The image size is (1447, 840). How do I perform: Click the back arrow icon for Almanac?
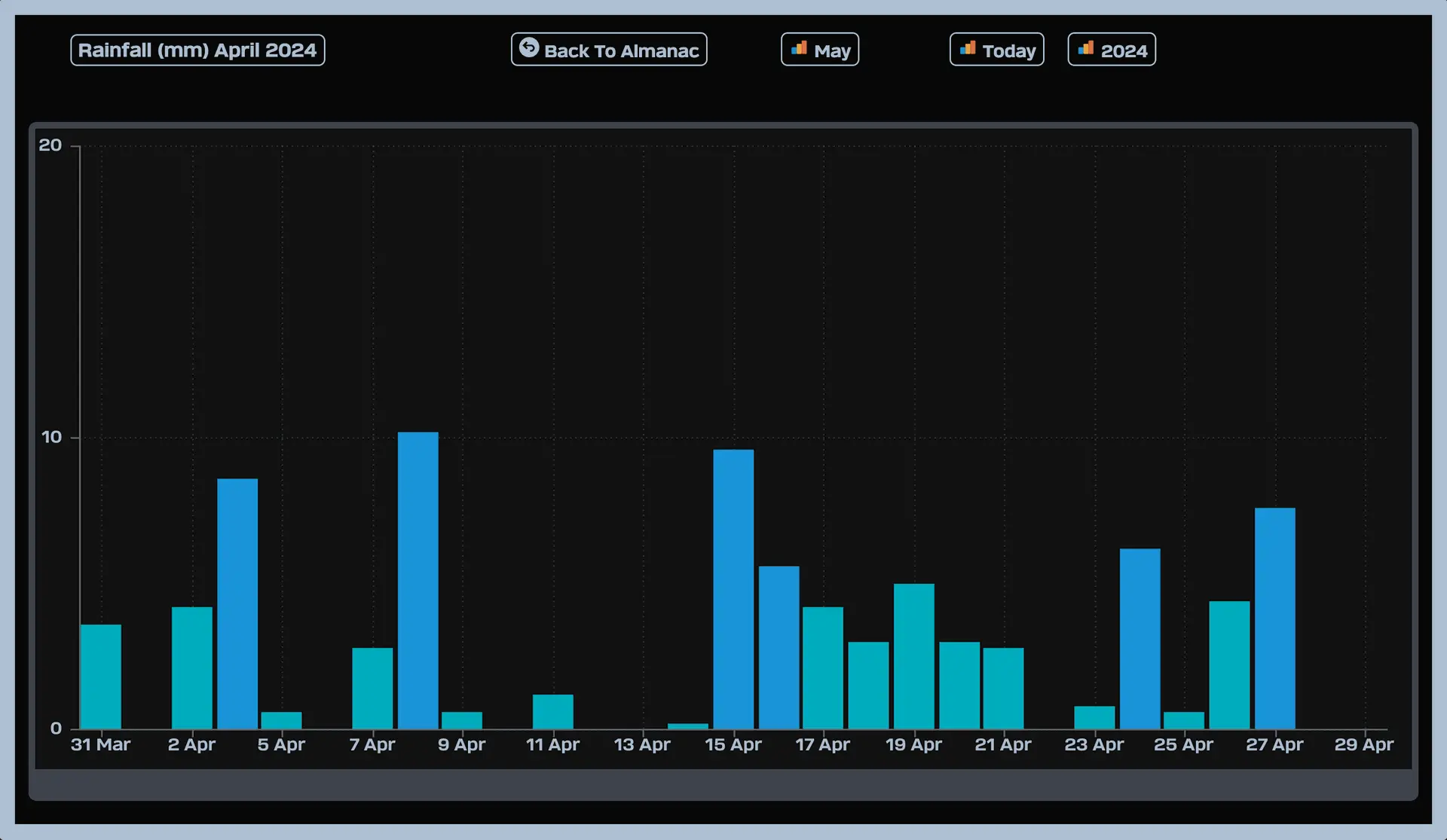click(x=529, y=48)
